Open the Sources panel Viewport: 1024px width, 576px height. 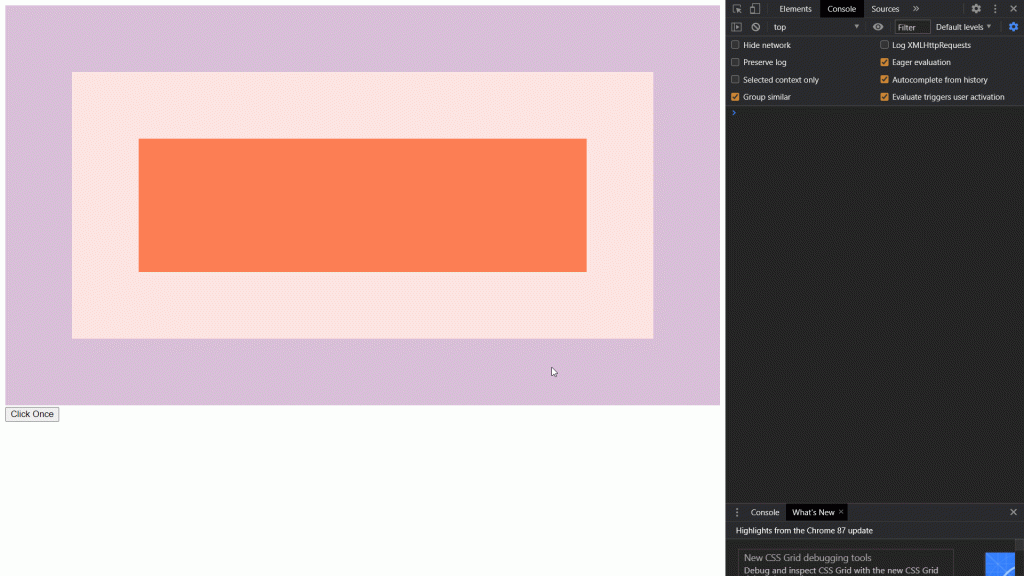(884, 9)
